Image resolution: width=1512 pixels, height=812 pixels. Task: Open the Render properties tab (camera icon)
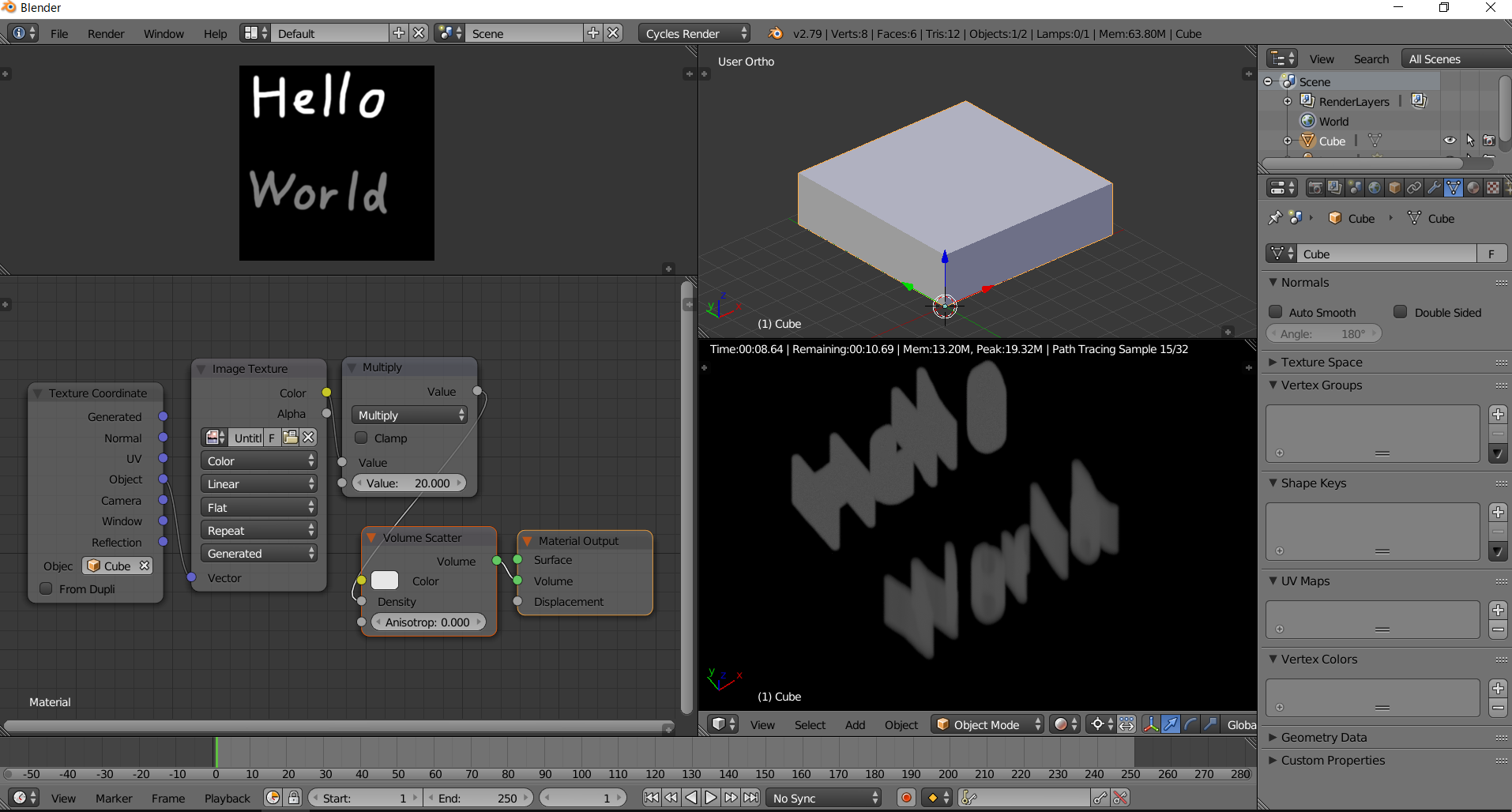tap(1315, 188)
